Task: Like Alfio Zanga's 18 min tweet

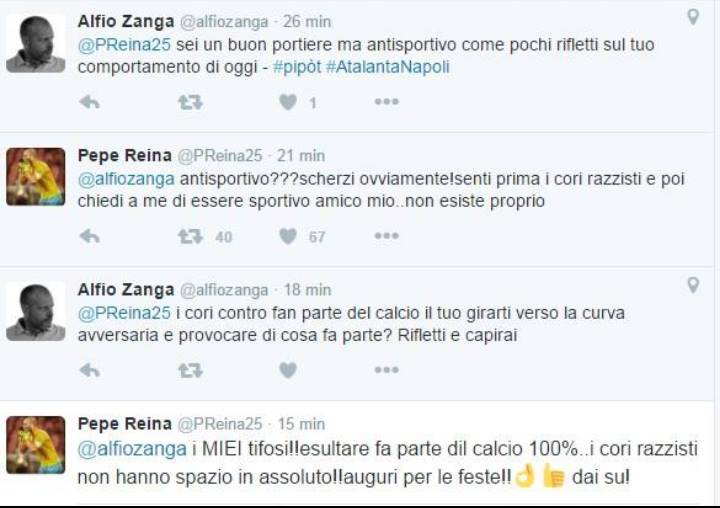Action: (x=288, y=370)
